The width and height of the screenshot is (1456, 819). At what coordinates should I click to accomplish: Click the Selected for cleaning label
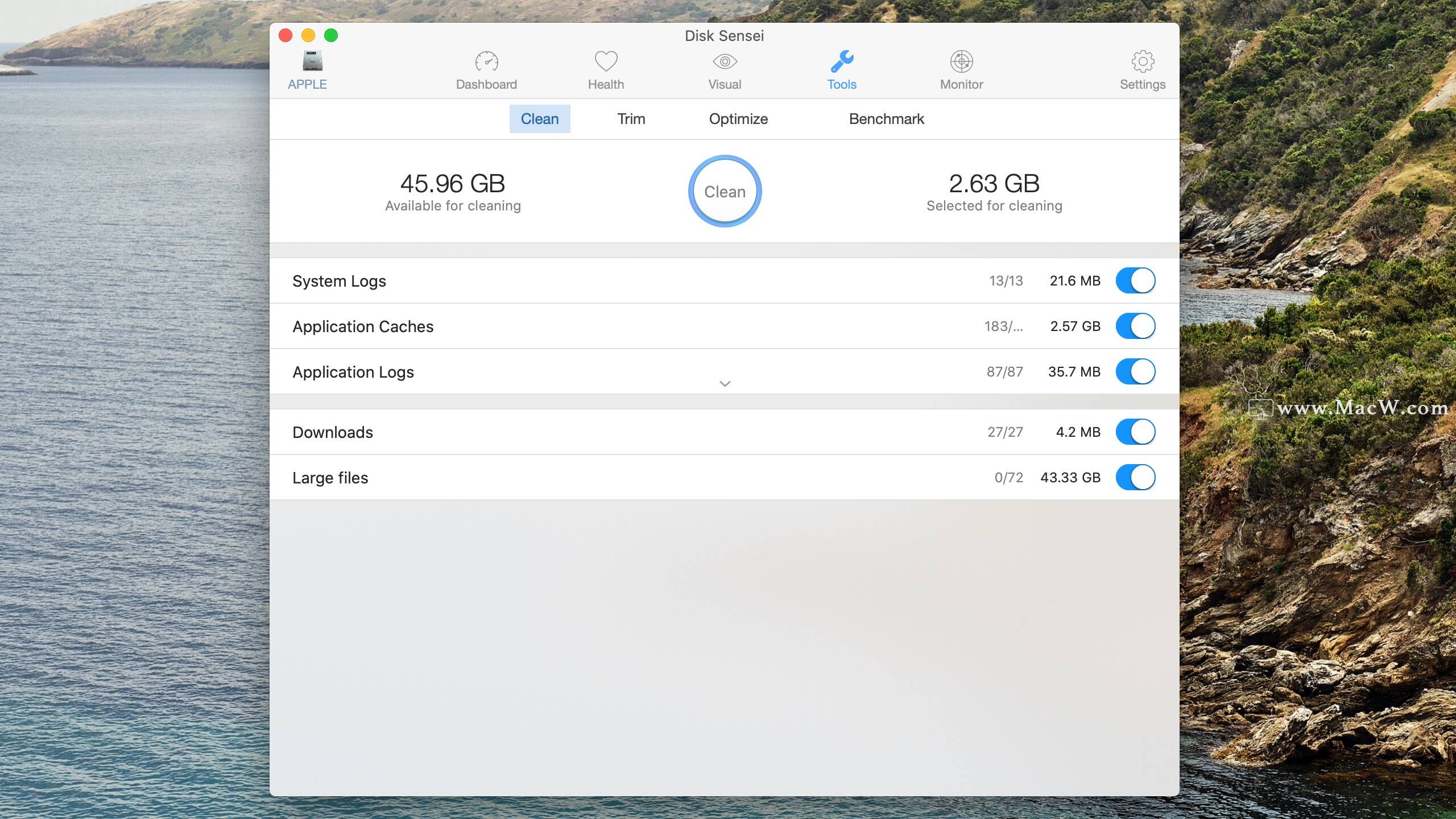[994, 205]
